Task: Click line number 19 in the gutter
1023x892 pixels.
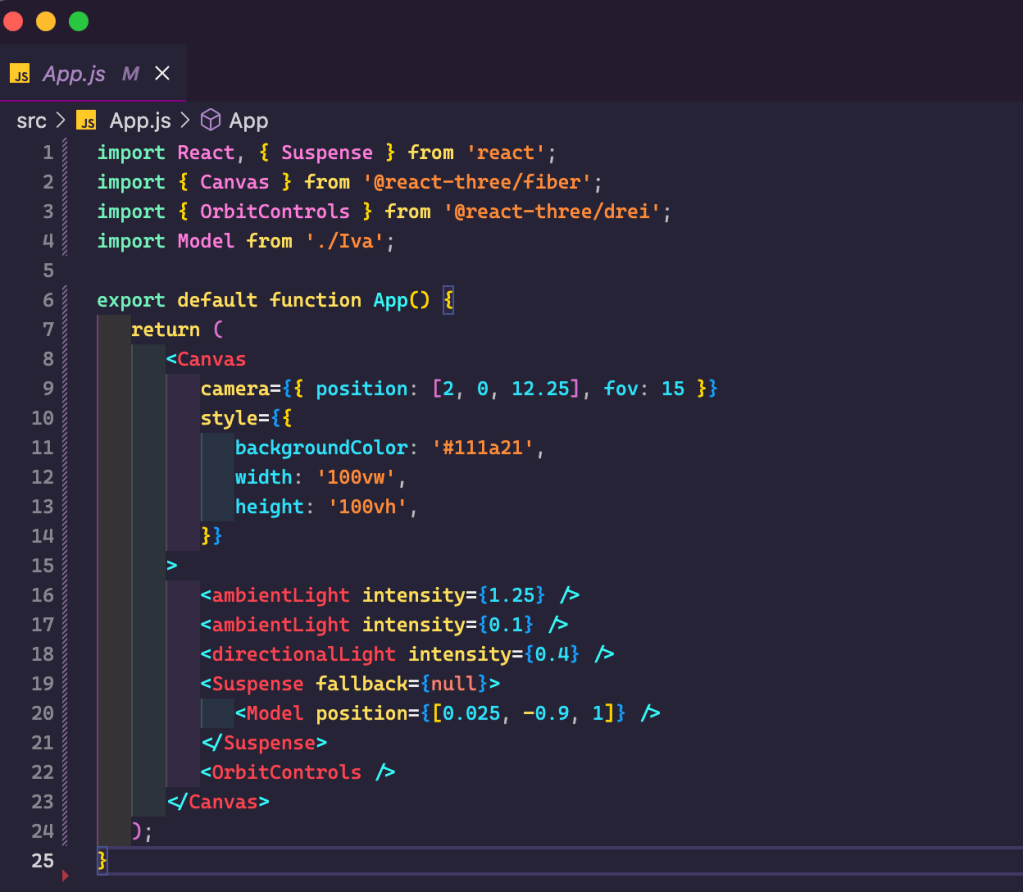Action: [43, 684]
